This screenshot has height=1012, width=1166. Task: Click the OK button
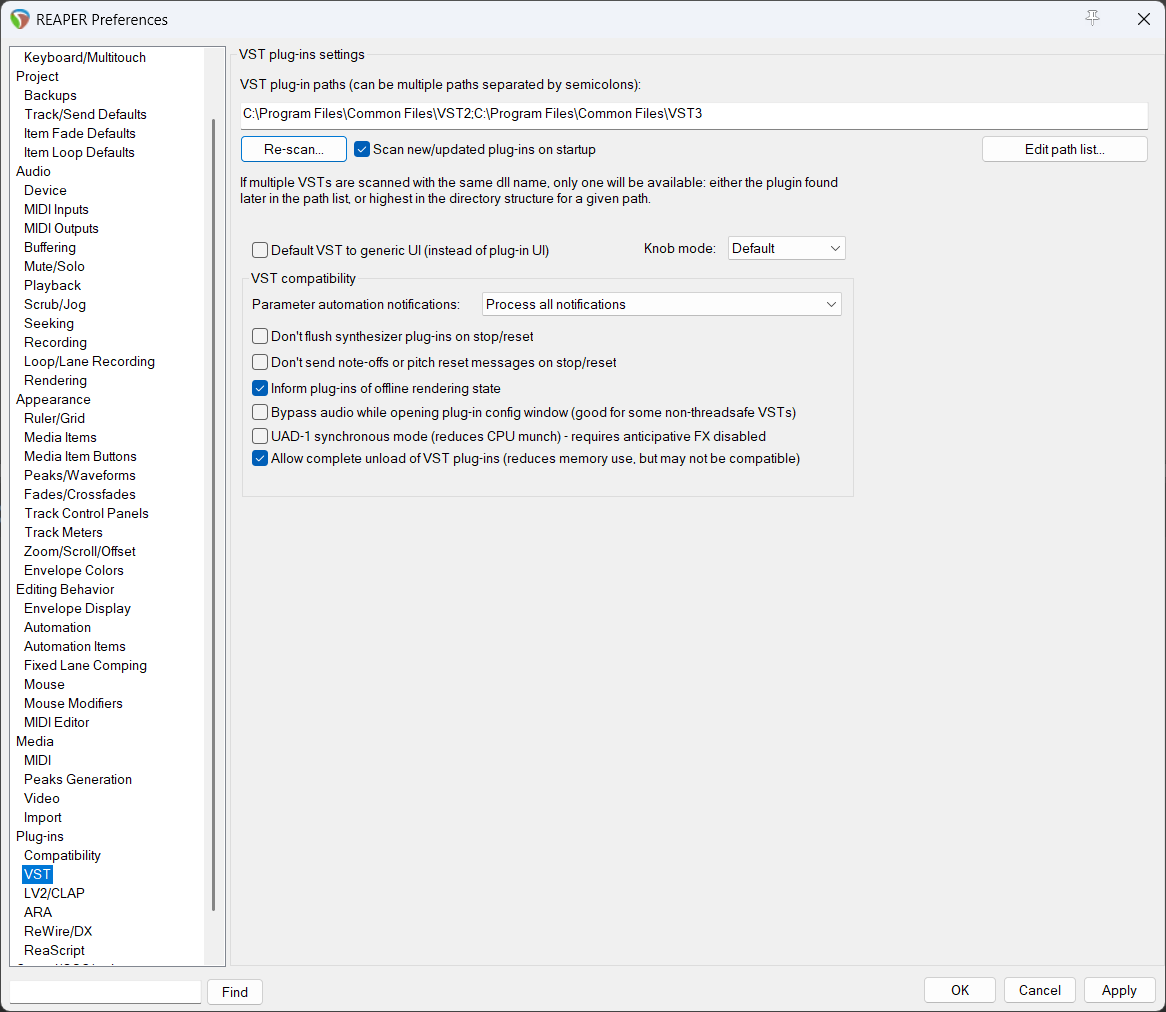959,990
